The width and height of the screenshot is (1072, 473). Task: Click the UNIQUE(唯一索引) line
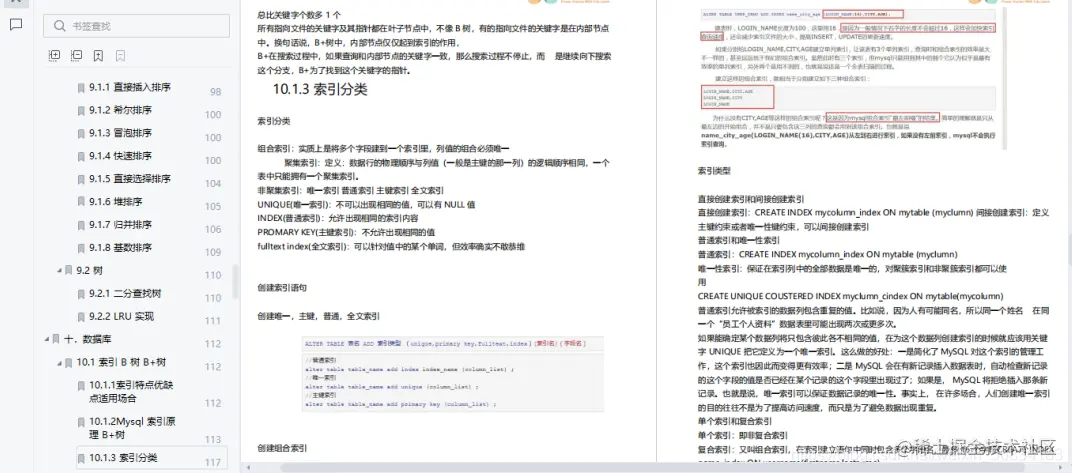click(x=366, y=204)
